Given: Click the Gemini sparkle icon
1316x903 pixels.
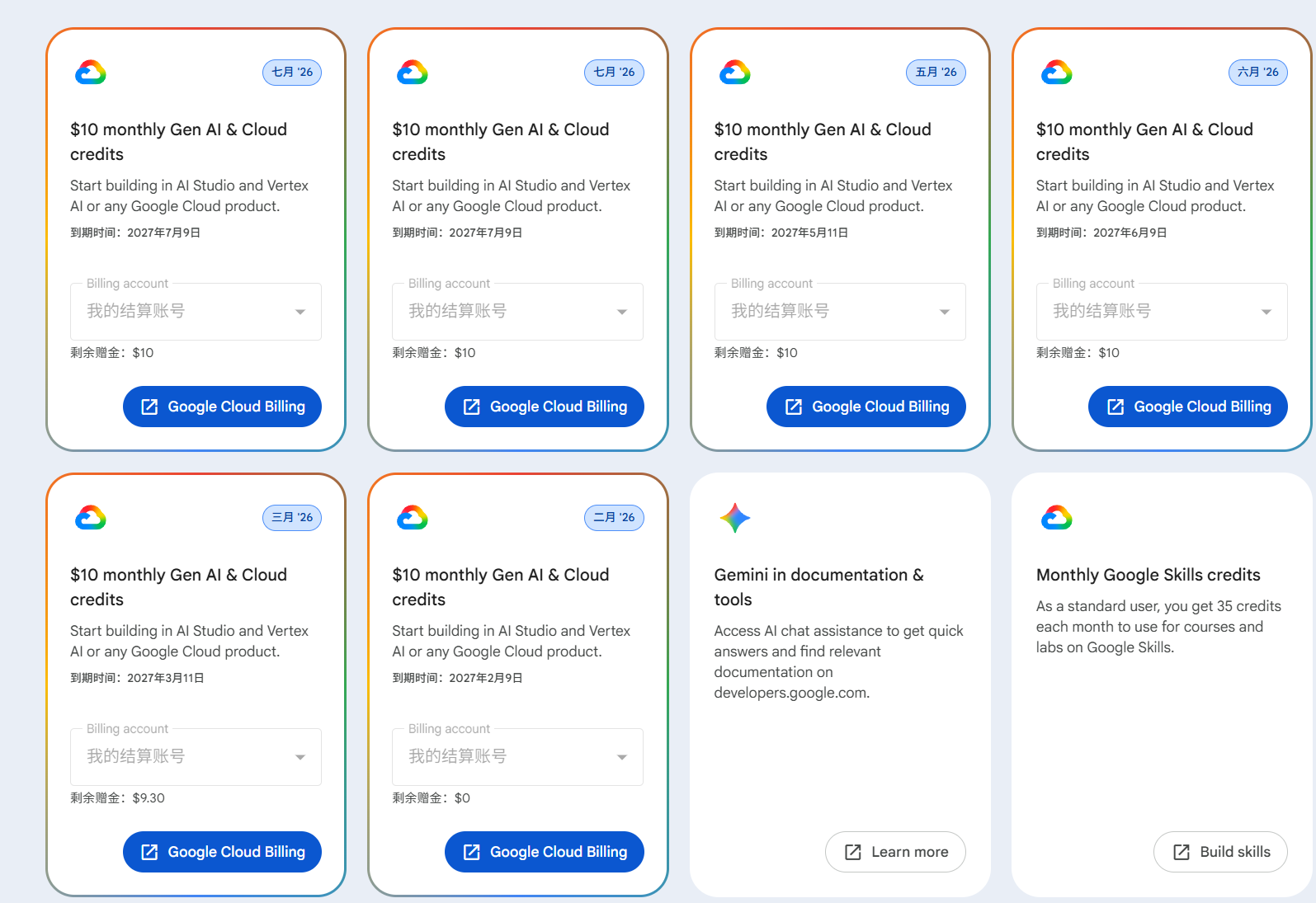Looking at the screenshot, I should click(x=734, y=518).
